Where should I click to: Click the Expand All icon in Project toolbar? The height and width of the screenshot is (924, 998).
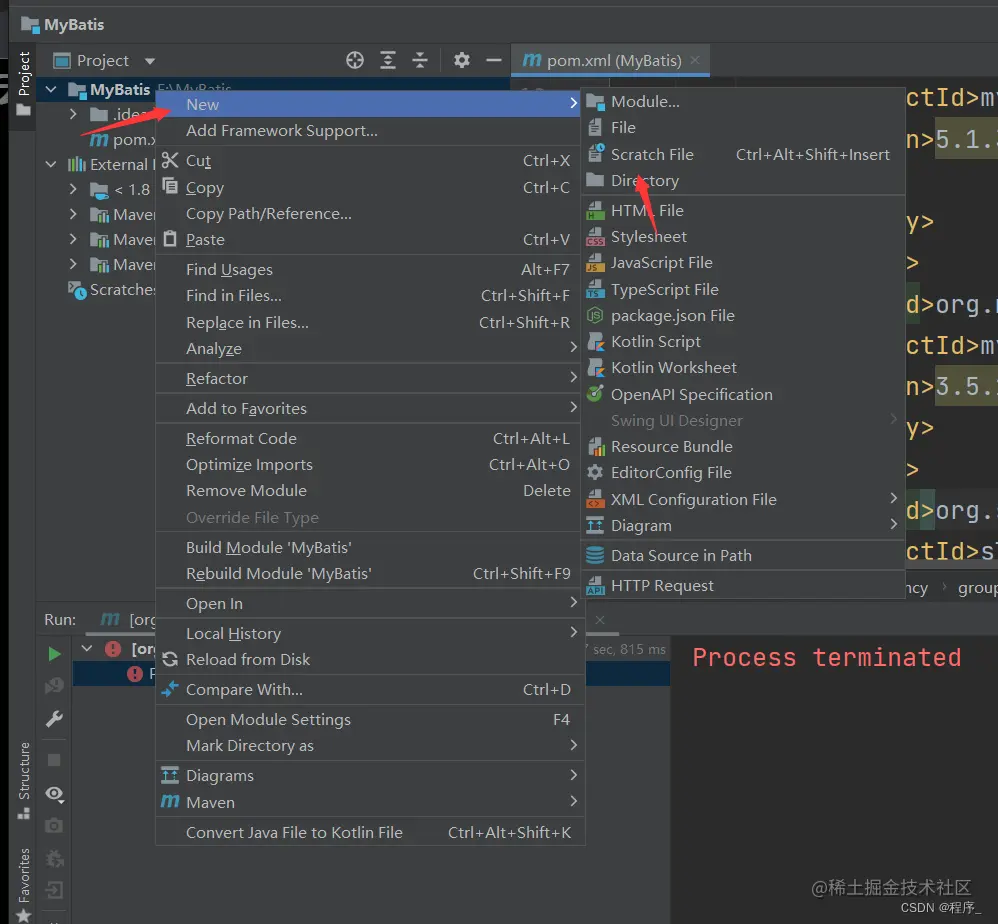coord(388,60)
